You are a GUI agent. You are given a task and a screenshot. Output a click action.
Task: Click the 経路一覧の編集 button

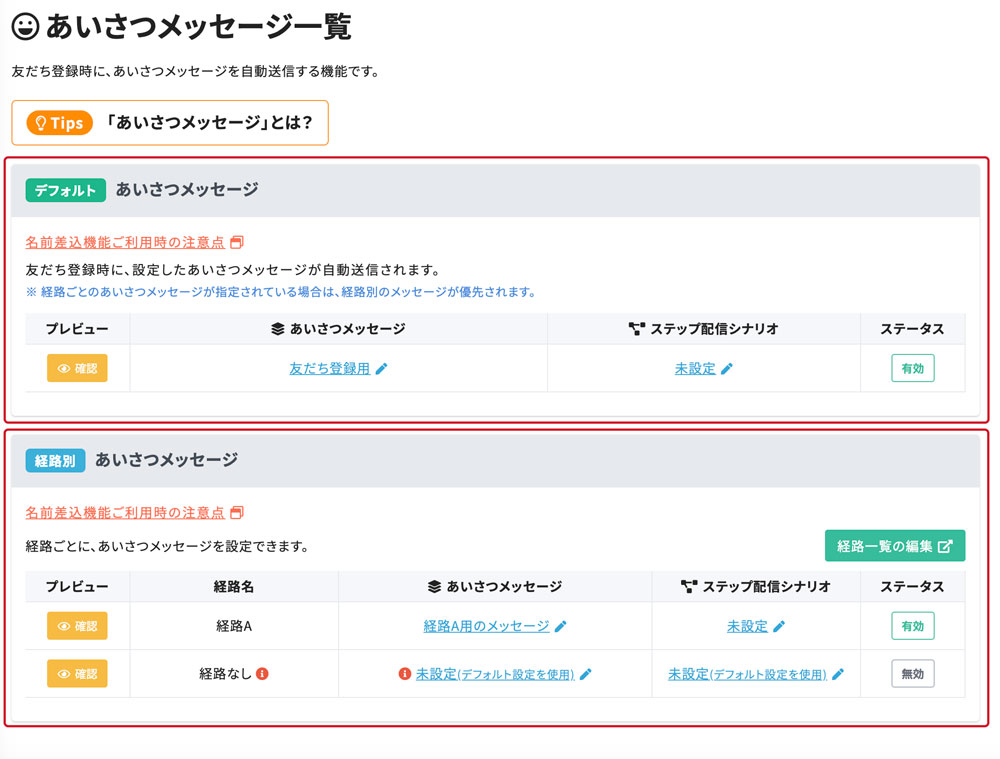coord(895,546)
